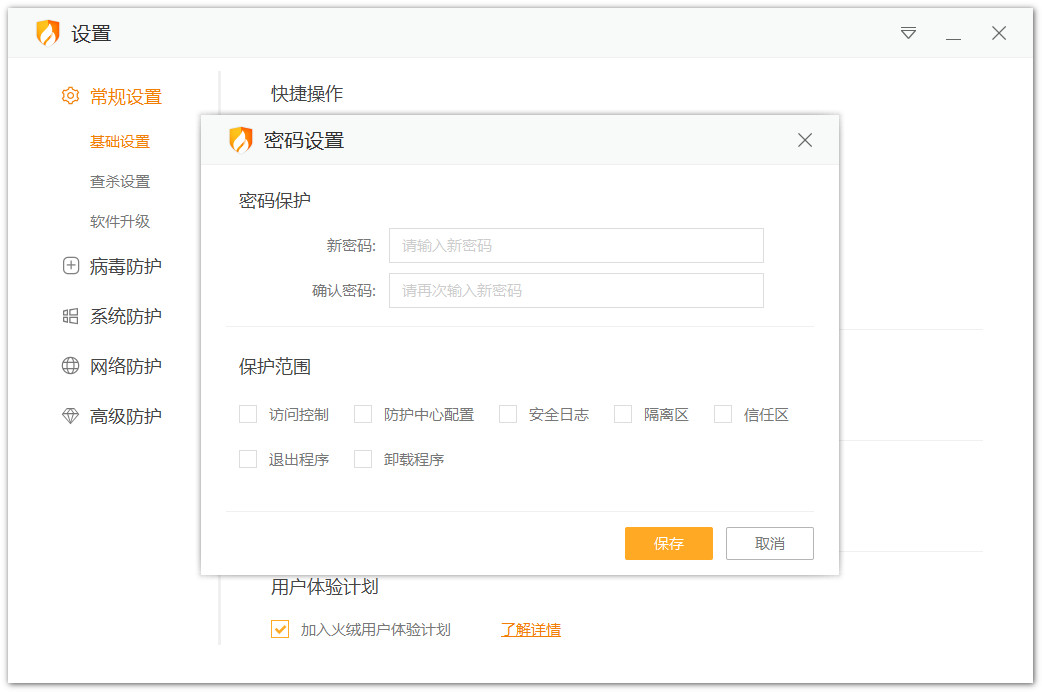Screen dimensions: 1042x692
Task: Click the globe icon beside 网络防护
Action: click(x=70, y=366)
